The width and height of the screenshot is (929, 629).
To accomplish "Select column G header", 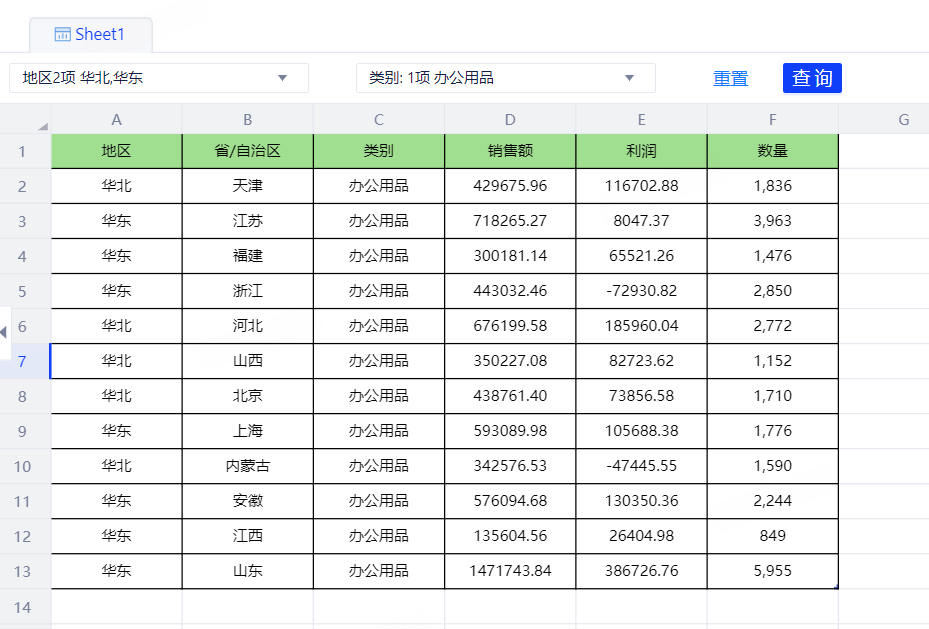I will click(x=903, y=120).
